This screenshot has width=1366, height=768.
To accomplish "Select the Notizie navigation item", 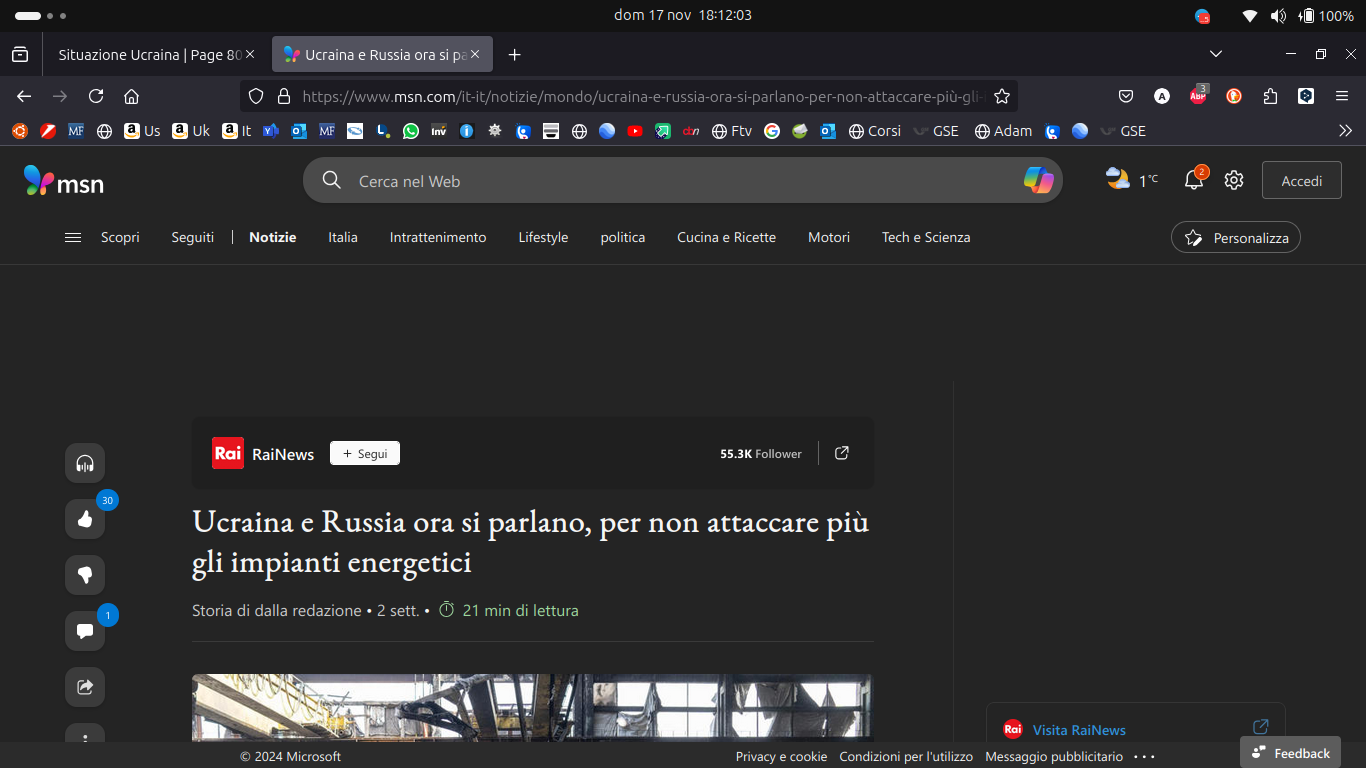I will click(273, 237).
